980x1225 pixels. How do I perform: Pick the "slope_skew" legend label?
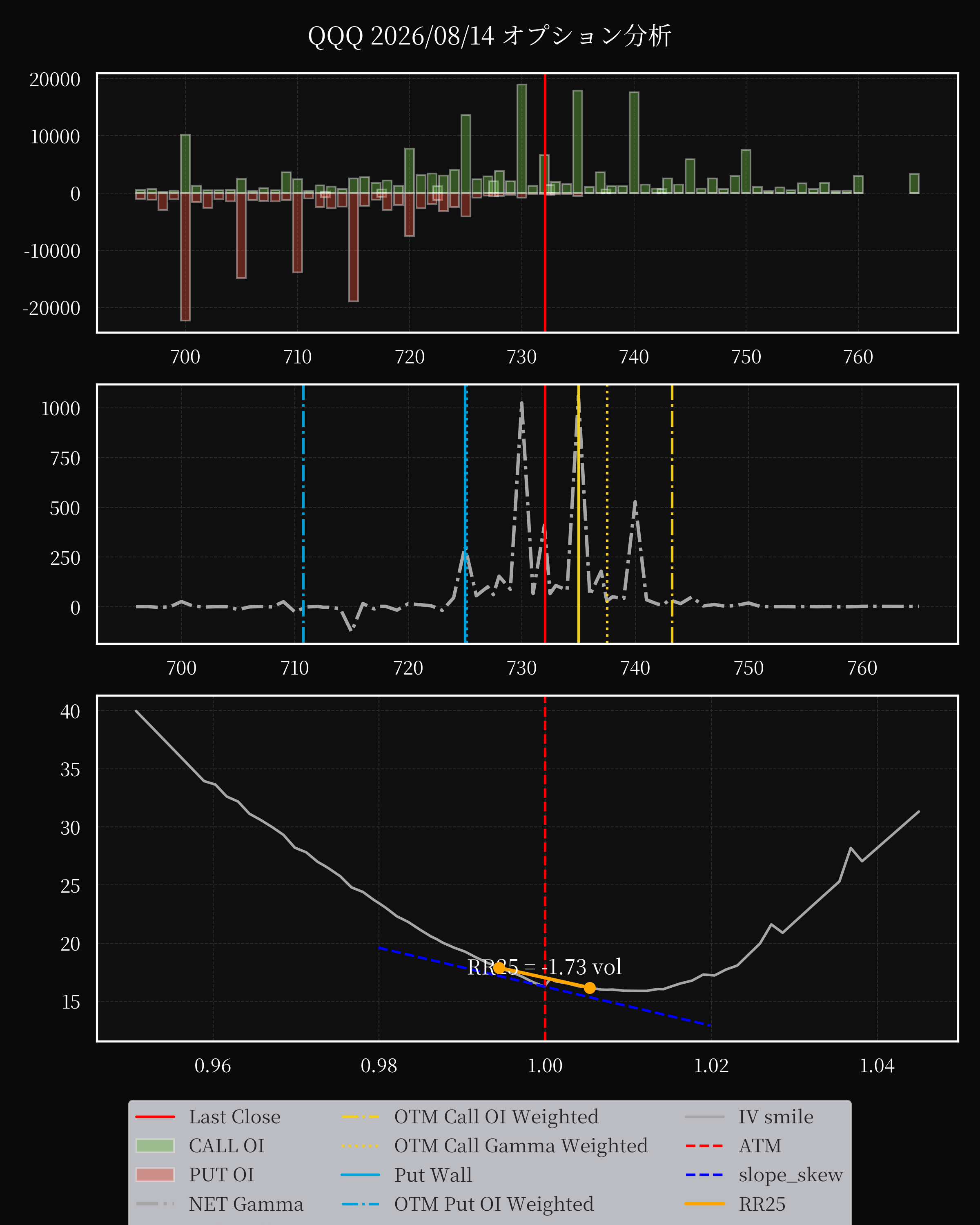click(791, 1175)
